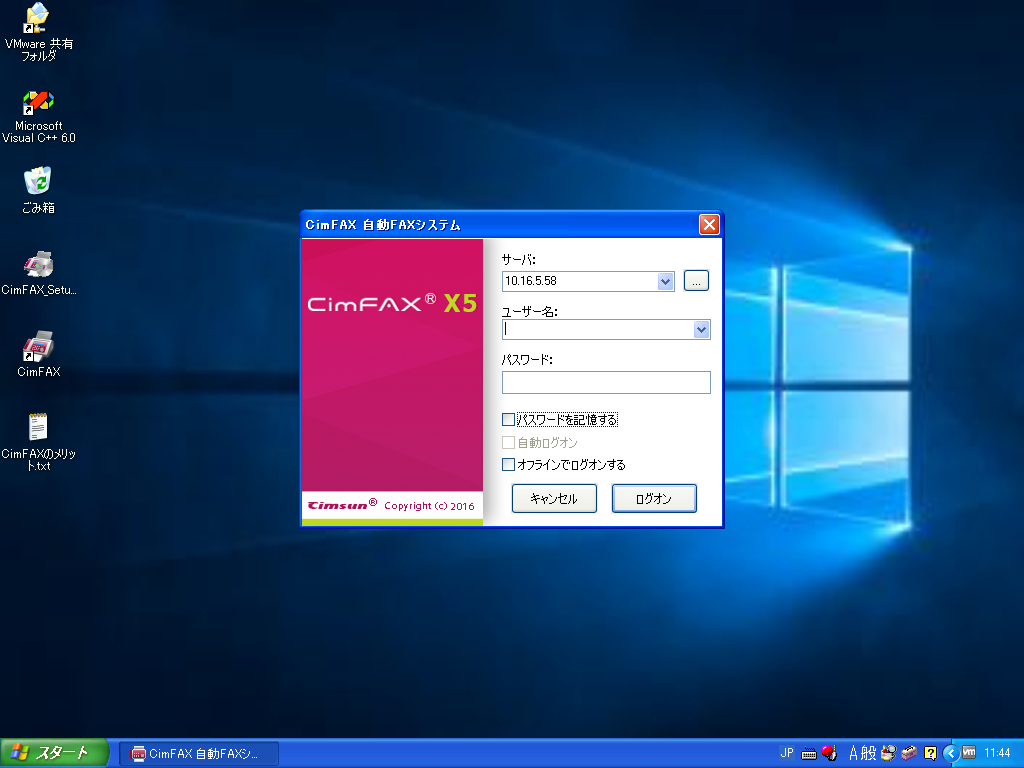1024x768 pixels.
Task: Click the キャンセル button
Action: (554, 498)
